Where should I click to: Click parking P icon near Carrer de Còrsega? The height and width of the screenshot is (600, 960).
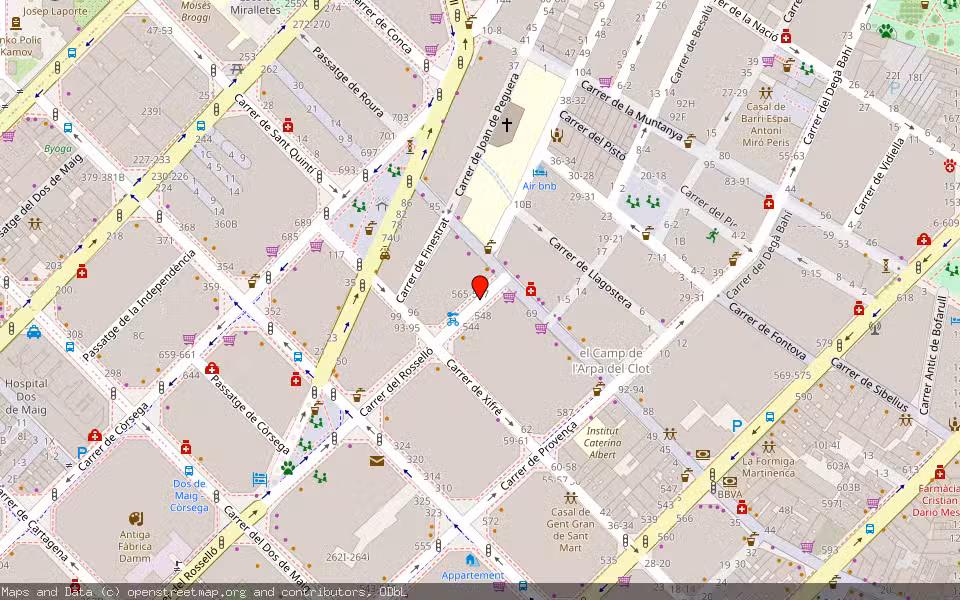pyautogui.click(x=81, y=454)
